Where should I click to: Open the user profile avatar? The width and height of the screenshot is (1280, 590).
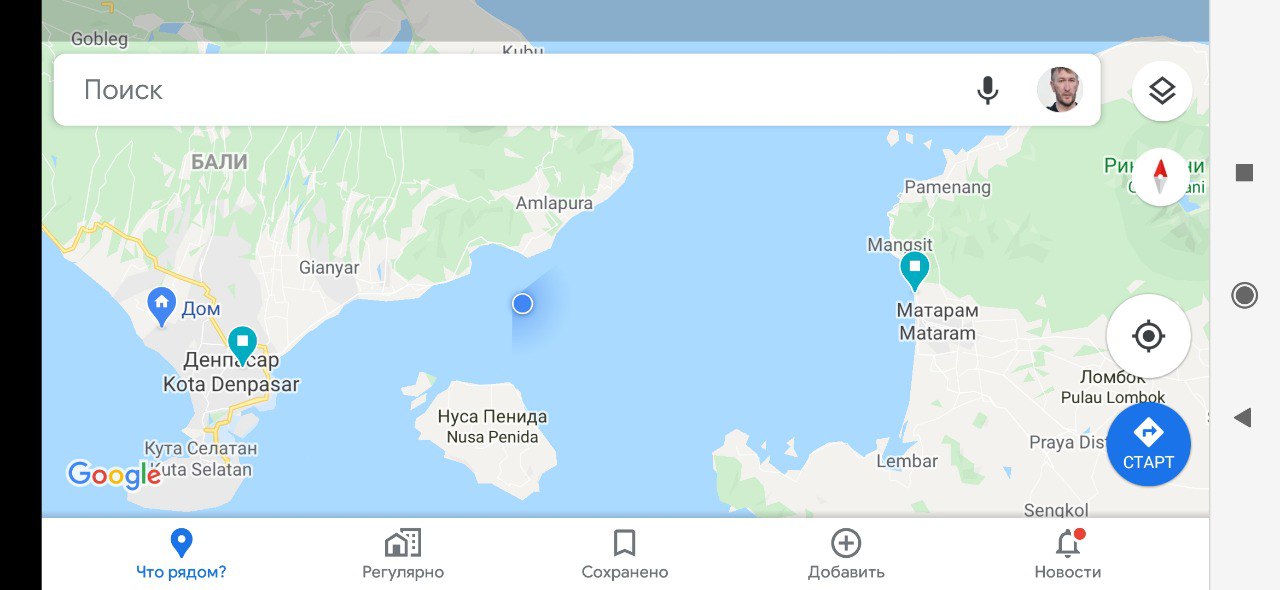click(1060, 90)
